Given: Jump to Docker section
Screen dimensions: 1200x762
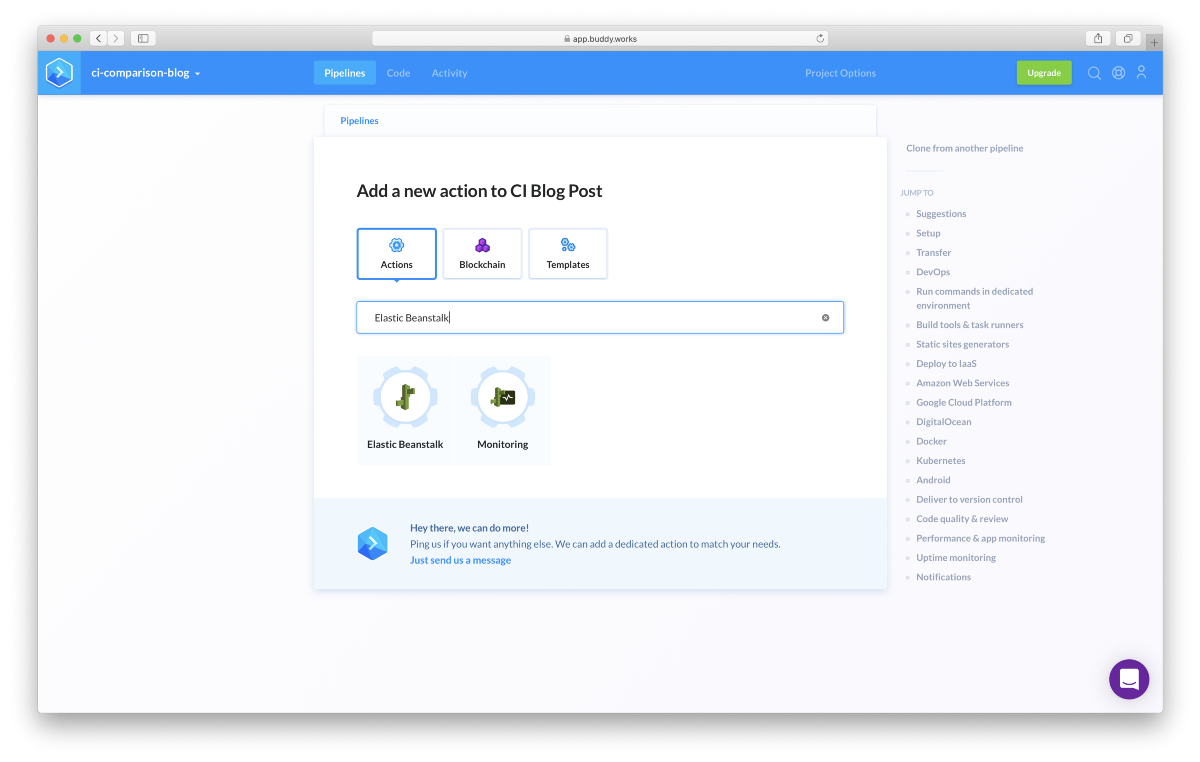Looking at the screenshot, I should click(931, 441).
